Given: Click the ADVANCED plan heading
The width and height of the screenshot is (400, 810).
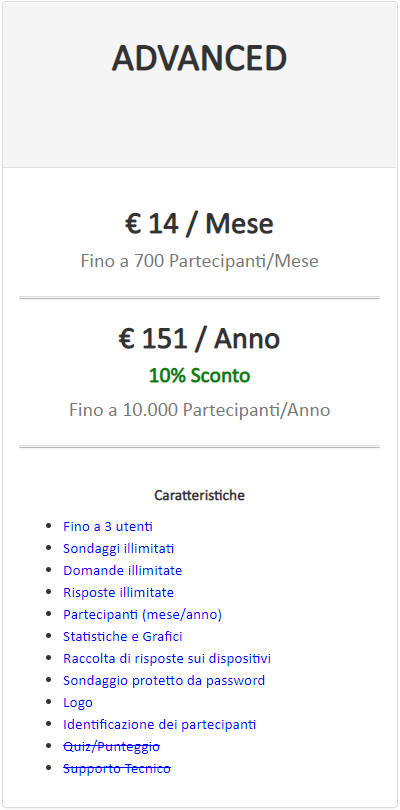Looking at the screenshot, I should (x=199, y=58).
